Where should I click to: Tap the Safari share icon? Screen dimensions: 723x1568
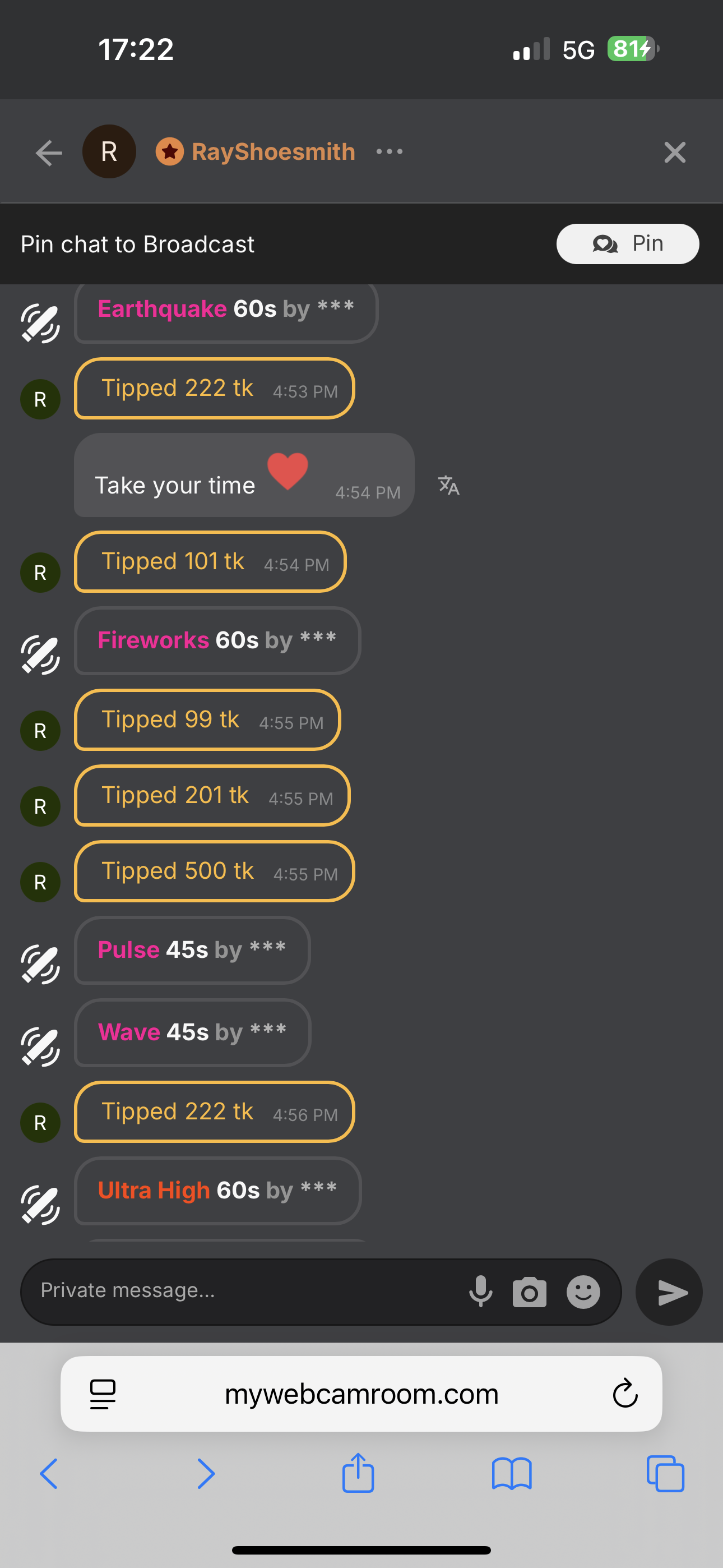(358, 1473)
